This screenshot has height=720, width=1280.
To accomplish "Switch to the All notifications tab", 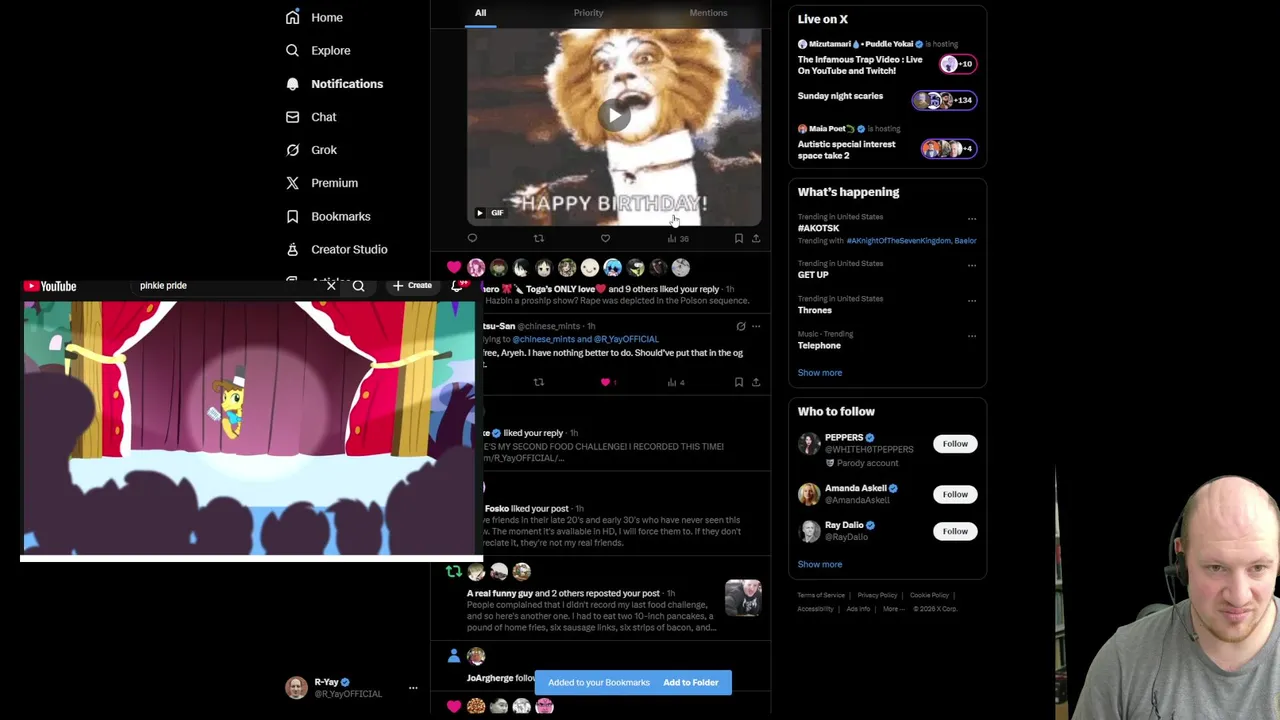I will [x=480, y=13].
